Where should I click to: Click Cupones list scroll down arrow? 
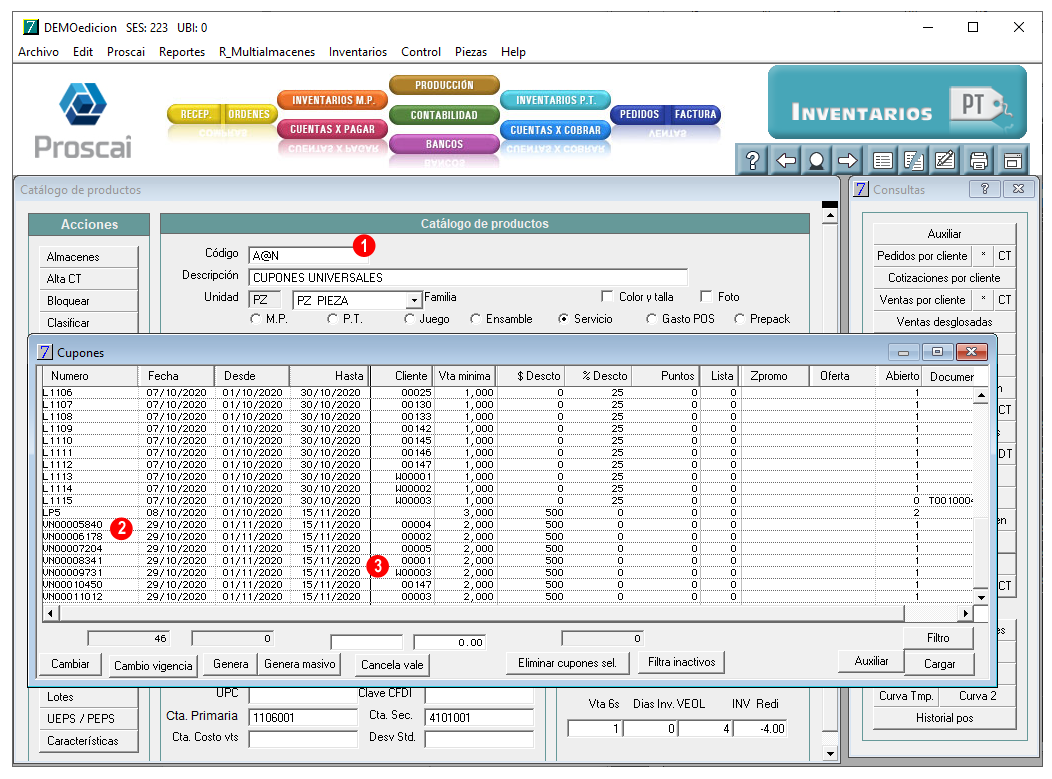(981, 596)
